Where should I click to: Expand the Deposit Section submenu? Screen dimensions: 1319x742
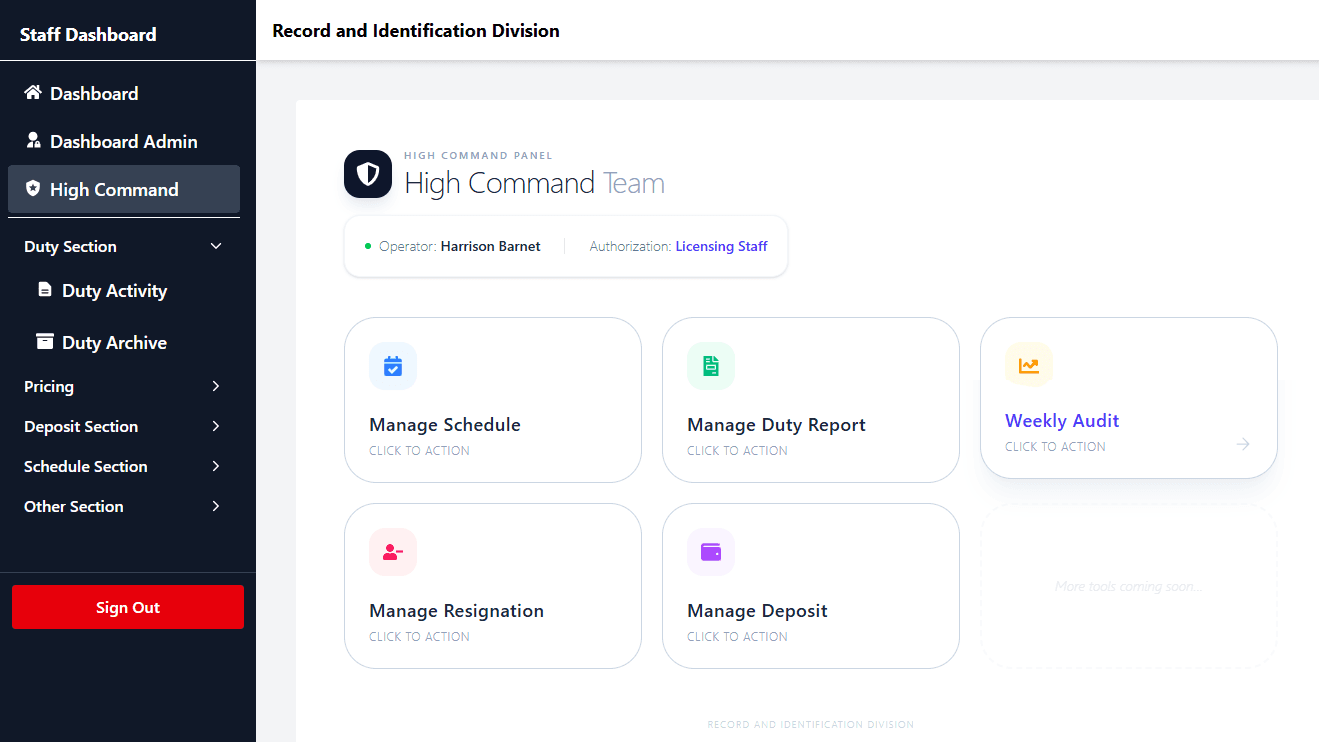[216, 427]
